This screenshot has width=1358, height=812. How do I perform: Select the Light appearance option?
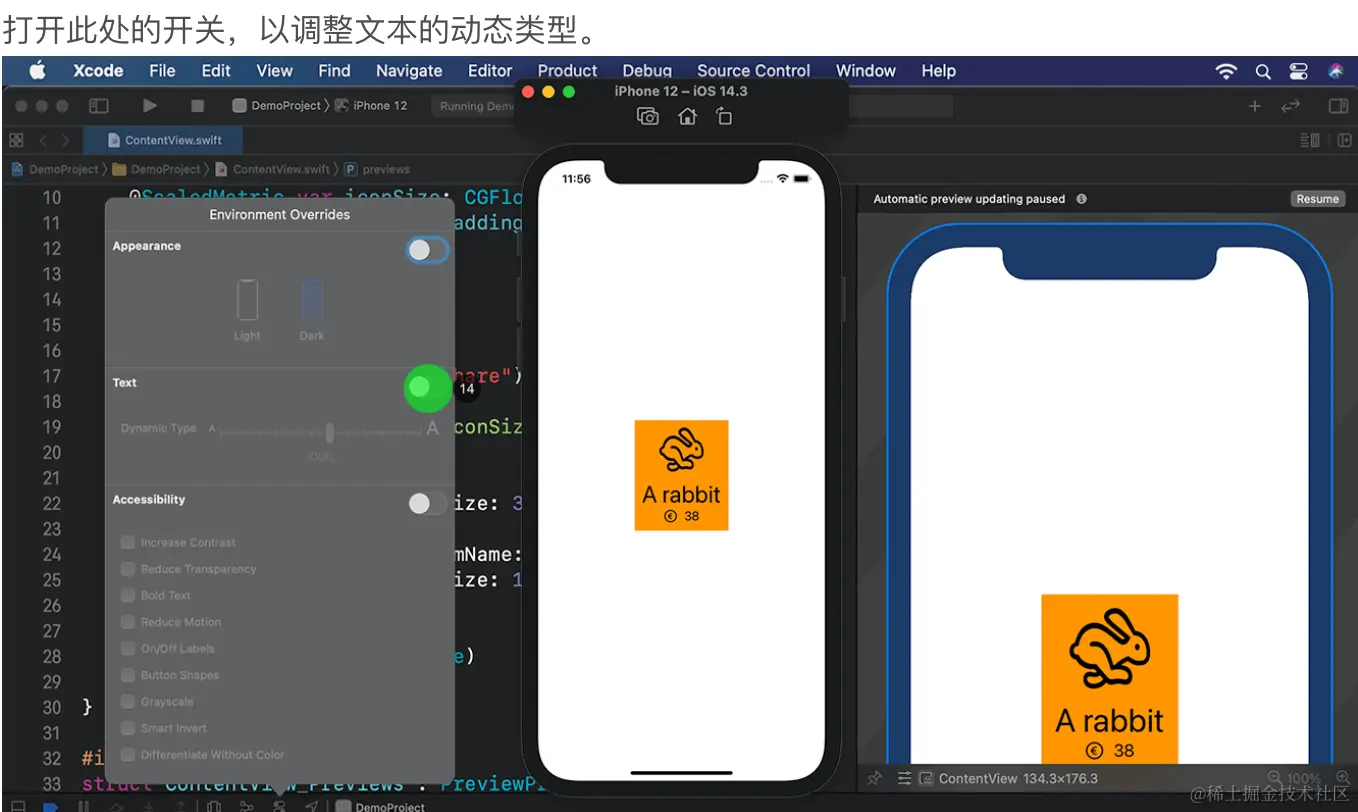(247, 310)
